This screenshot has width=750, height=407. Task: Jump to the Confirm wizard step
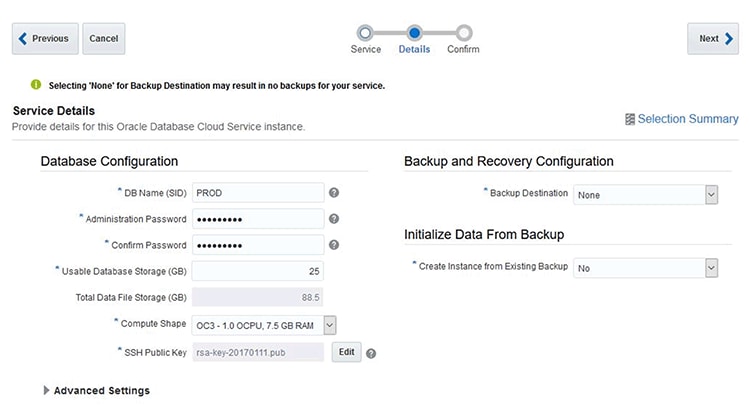tap(464, 33)
